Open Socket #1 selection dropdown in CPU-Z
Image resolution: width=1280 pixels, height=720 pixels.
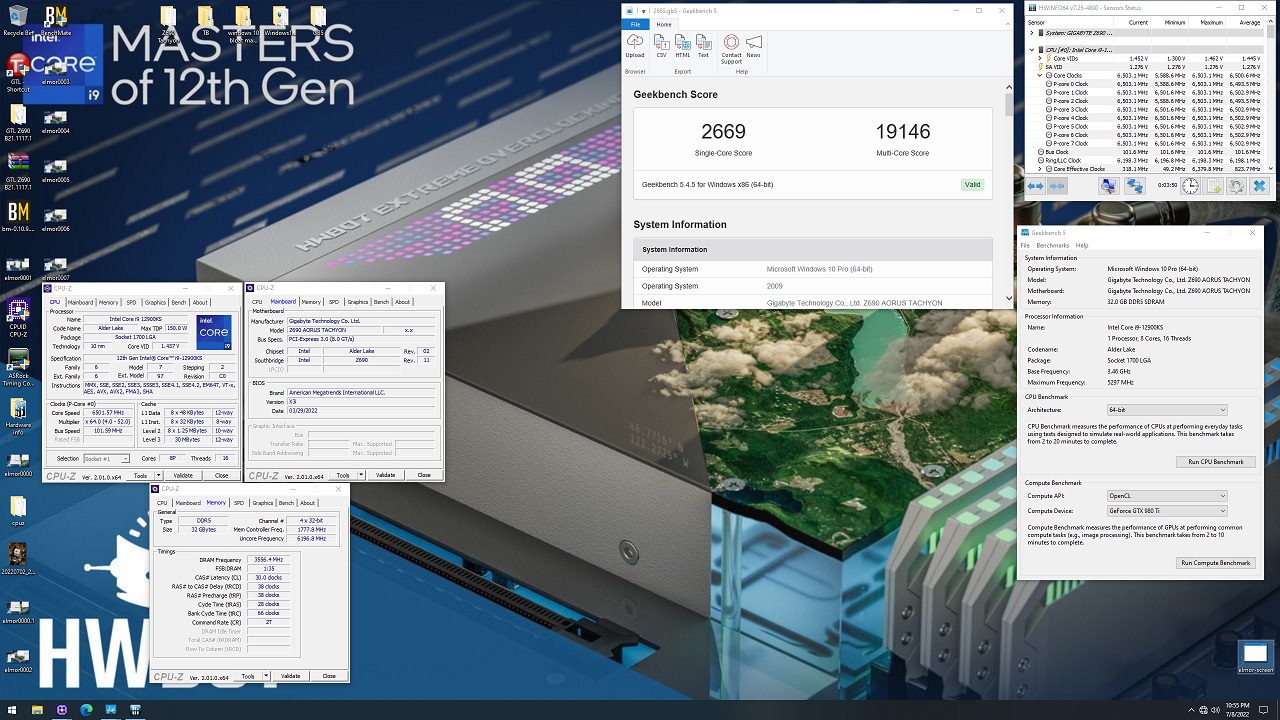105,458
